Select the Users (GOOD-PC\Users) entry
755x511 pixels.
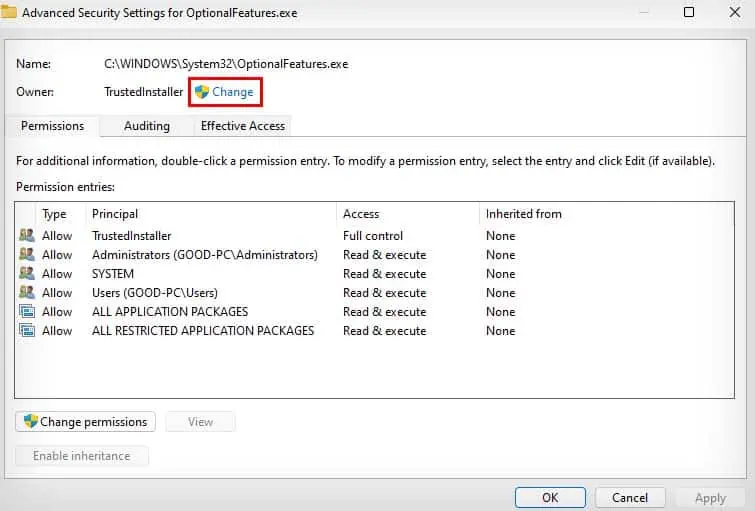pos(155,292)
